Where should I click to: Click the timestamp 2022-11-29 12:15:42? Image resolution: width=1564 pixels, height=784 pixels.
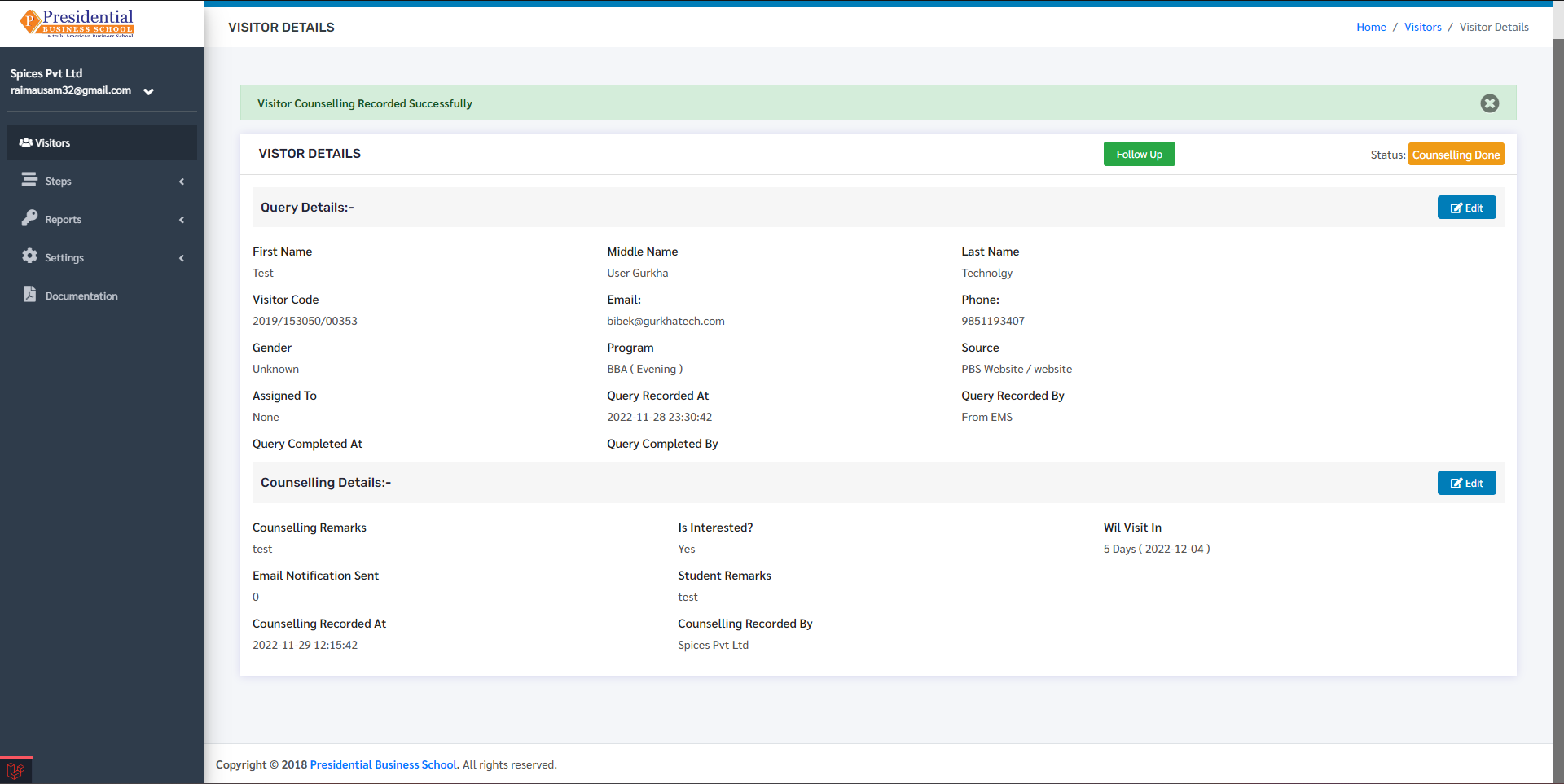point(305,645)
